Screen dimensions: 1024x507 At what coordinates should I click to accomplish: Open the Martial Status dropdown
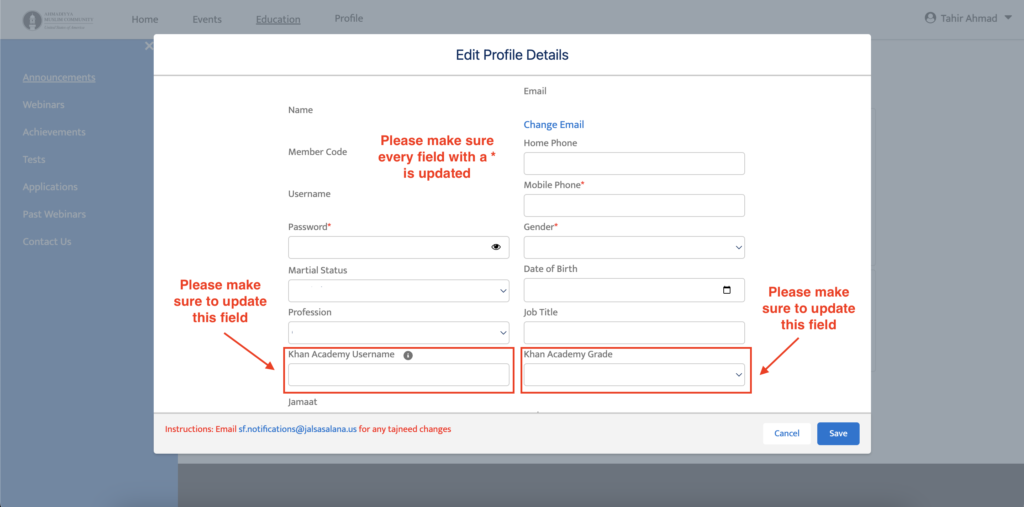[398, 290]
